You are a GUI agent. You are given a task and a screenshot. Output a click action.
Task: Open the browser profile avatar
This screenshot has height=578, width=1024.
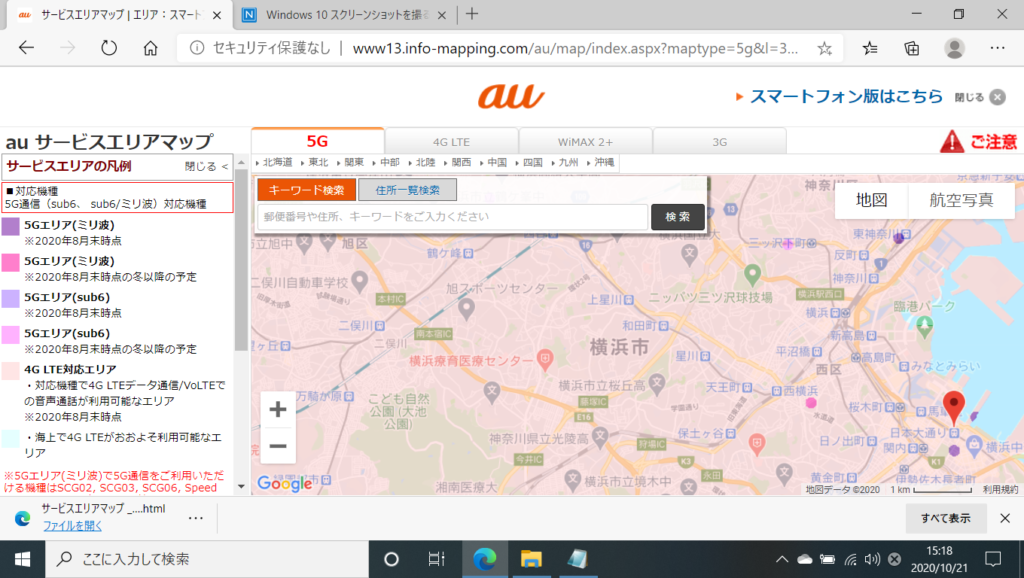pyautogui.click(x=954, y=48)
